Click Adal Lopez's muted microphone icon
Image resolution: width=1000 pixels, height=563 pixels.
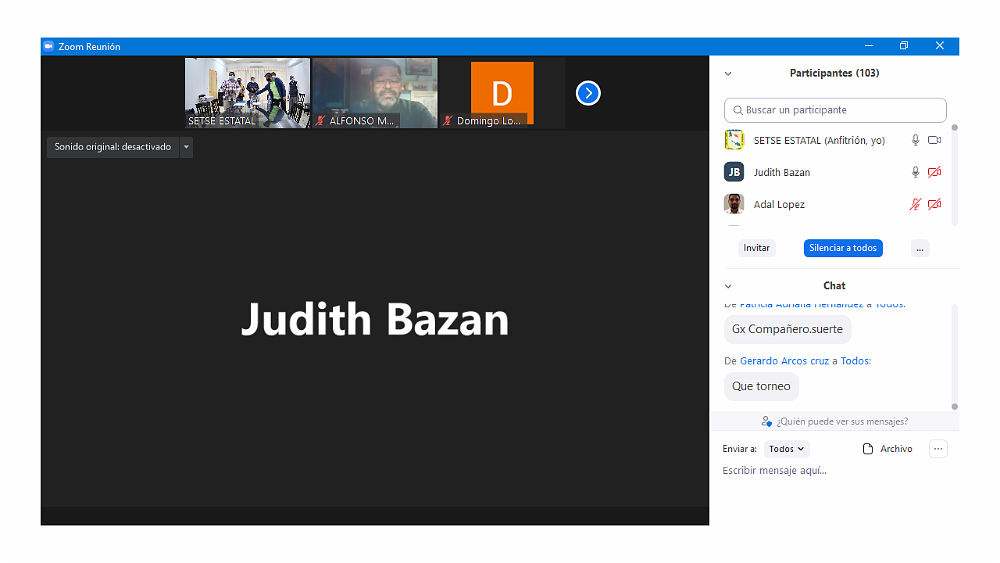click(915, 204)
